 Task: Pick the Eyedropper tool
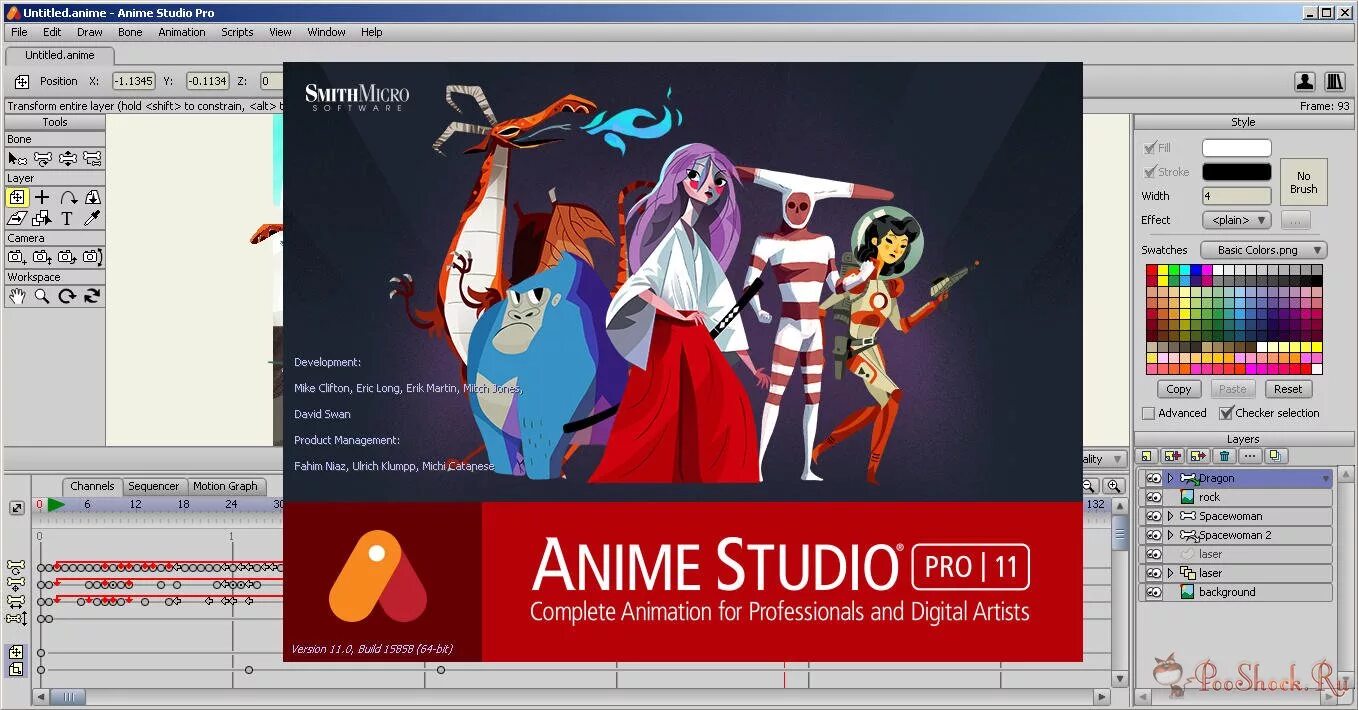click(x=92, y=218)
